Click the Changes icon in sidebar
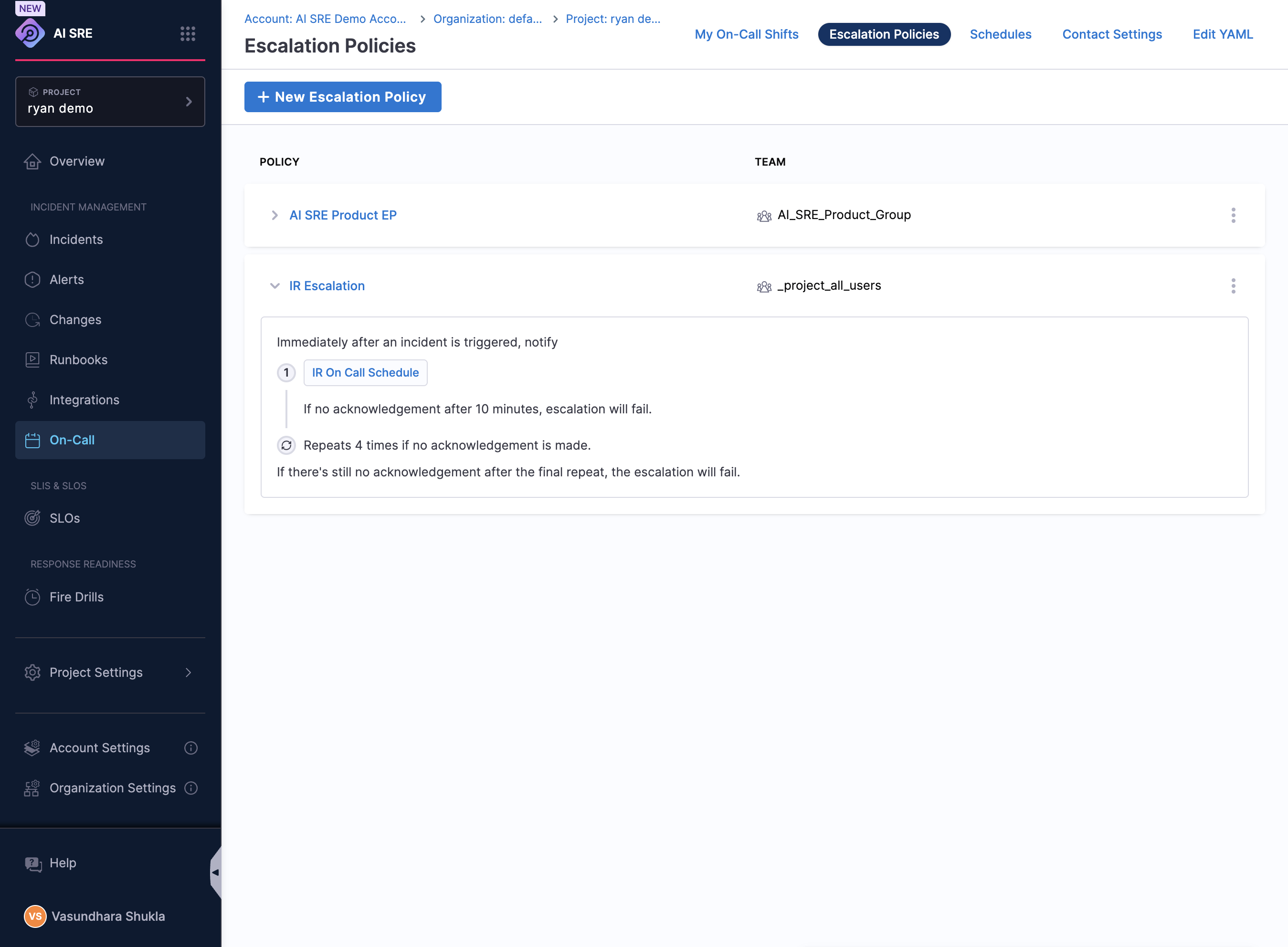This screenshot has height=947, width=1288. tap(32, 320)
